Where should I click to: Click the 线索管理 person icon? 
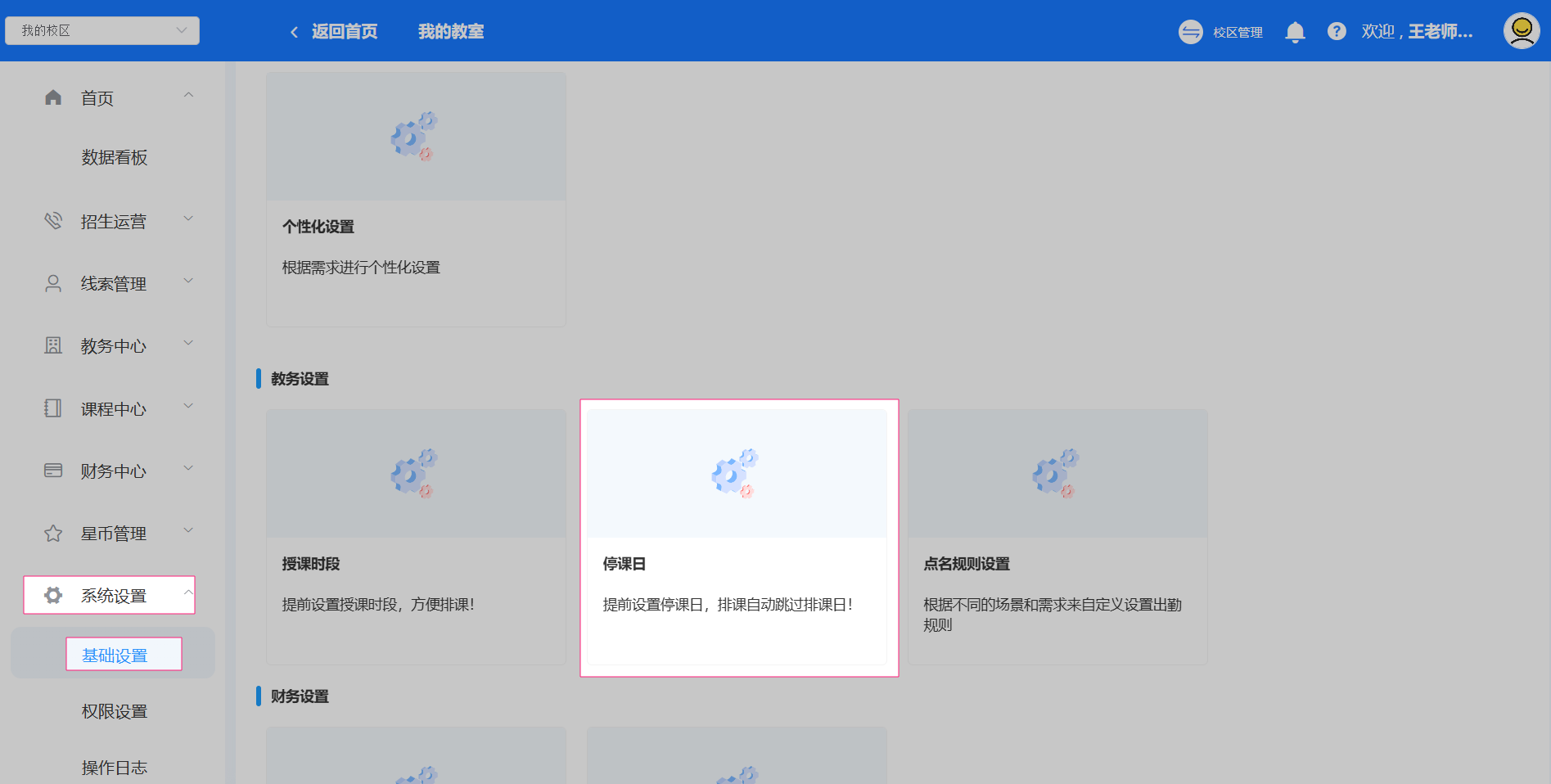pyautogui.click(x=53, y=283)
